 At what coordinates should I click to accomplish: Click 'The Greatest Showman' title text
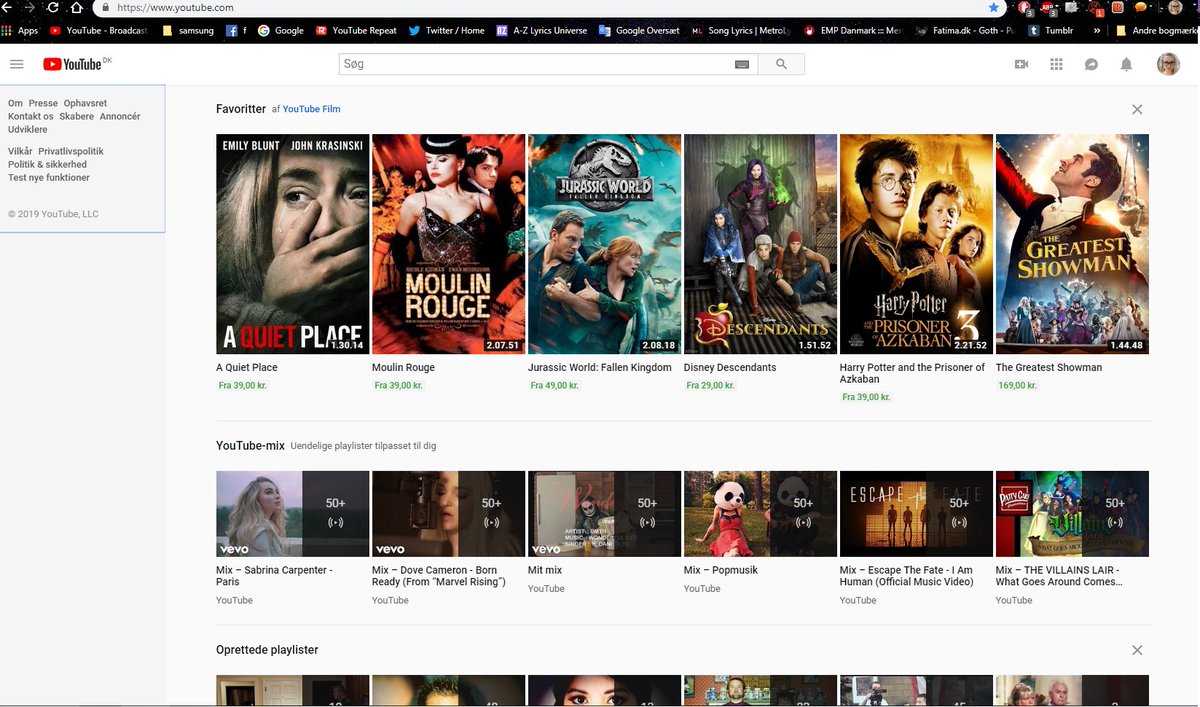pyautogui.click(x=1049, y=368)
